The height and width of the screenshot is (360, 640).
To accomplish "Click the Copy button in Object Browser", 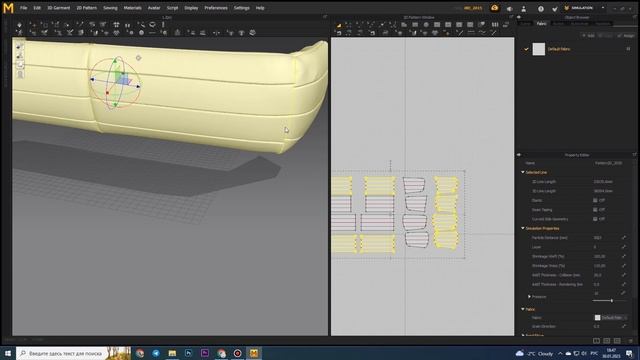I will 605,36.
